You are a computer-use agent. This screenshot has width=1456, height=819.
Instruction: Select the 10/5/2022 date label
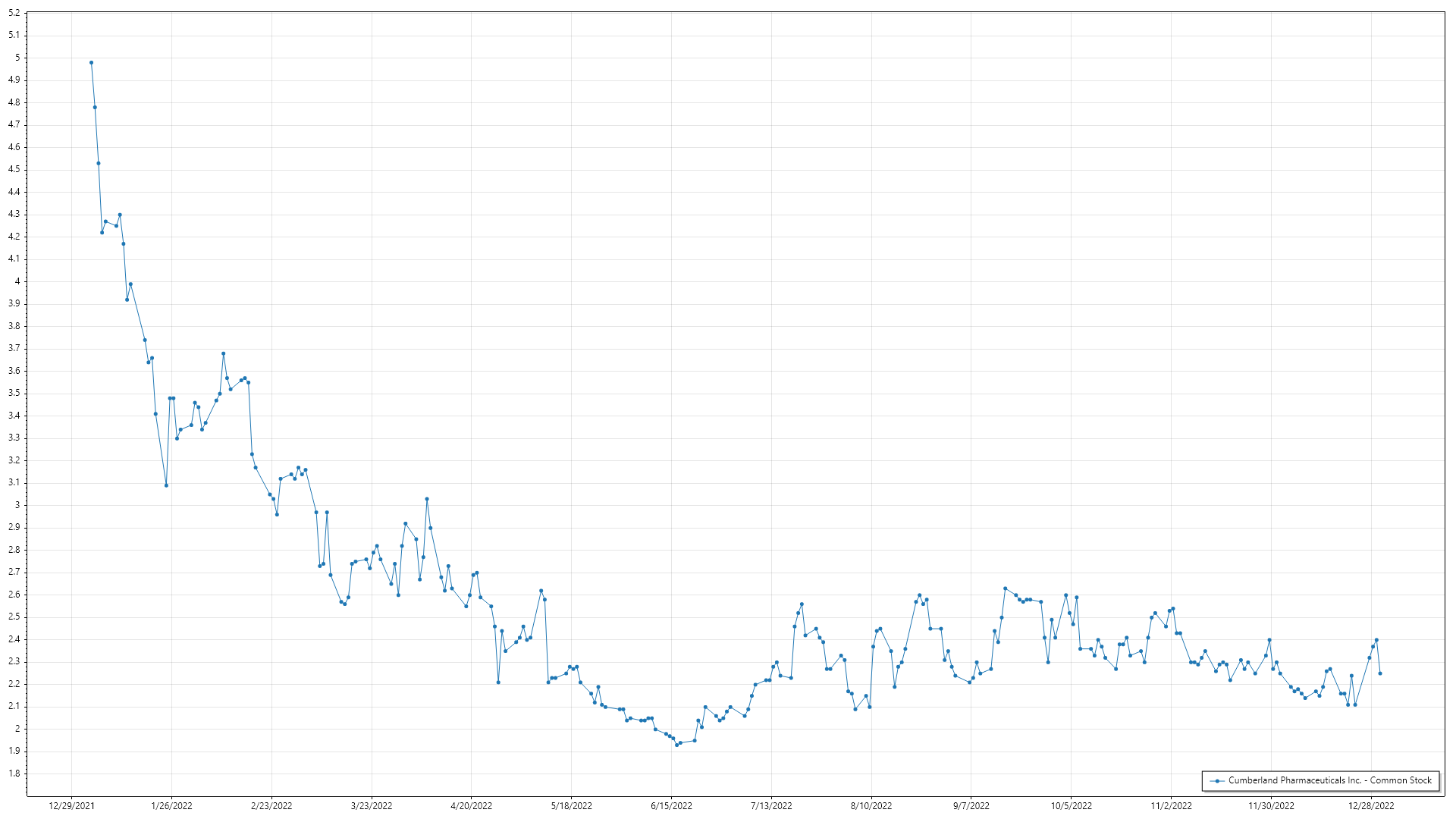tap(1072, 806)
